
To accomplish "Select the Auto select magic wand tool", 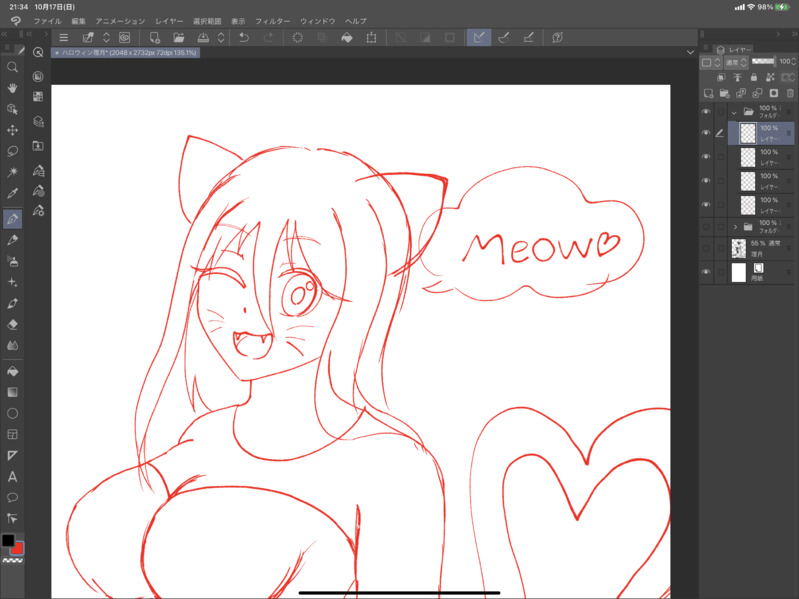I will [13, 172].
